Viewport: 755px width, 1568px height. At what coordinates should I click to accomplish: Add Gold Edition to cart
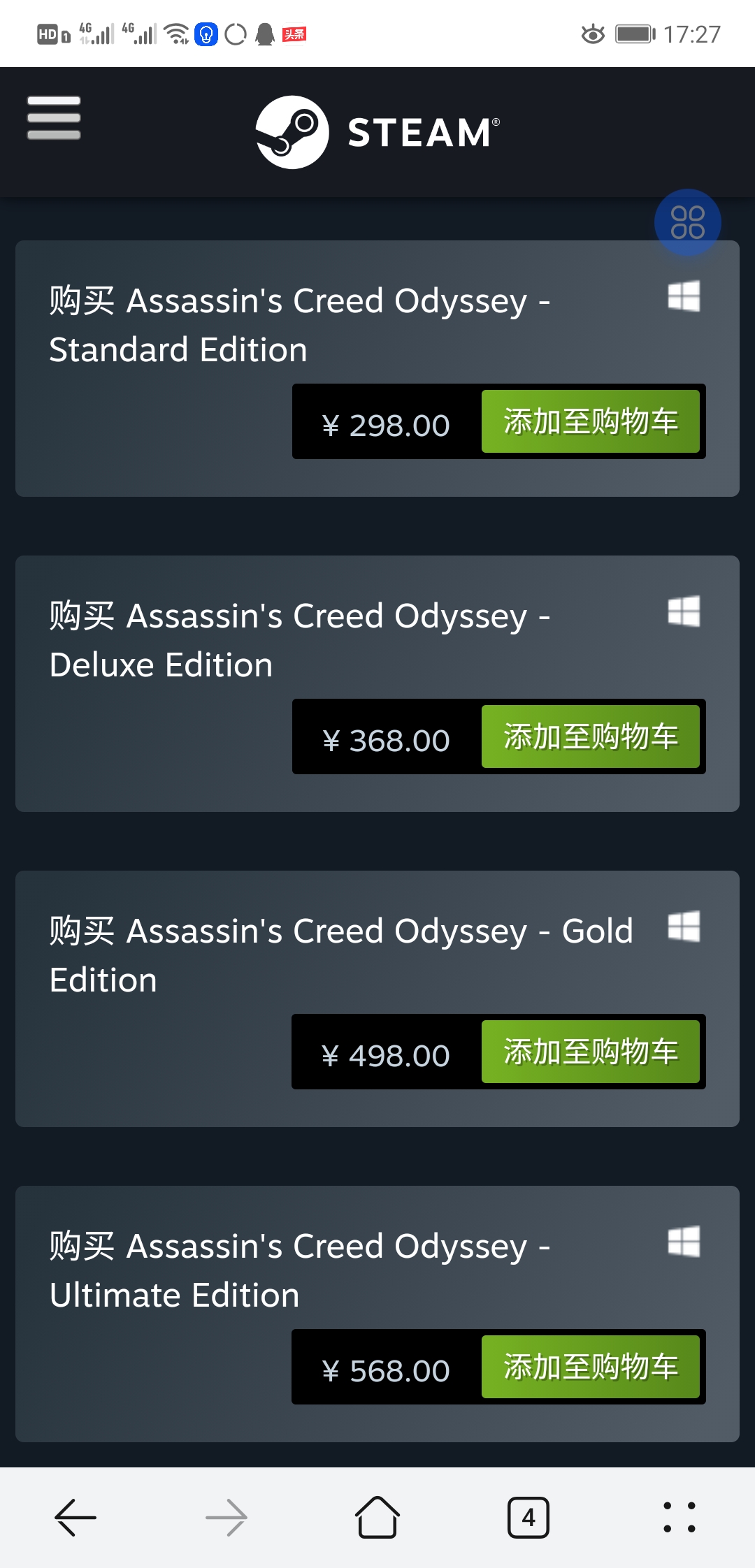click(591, 1052)
